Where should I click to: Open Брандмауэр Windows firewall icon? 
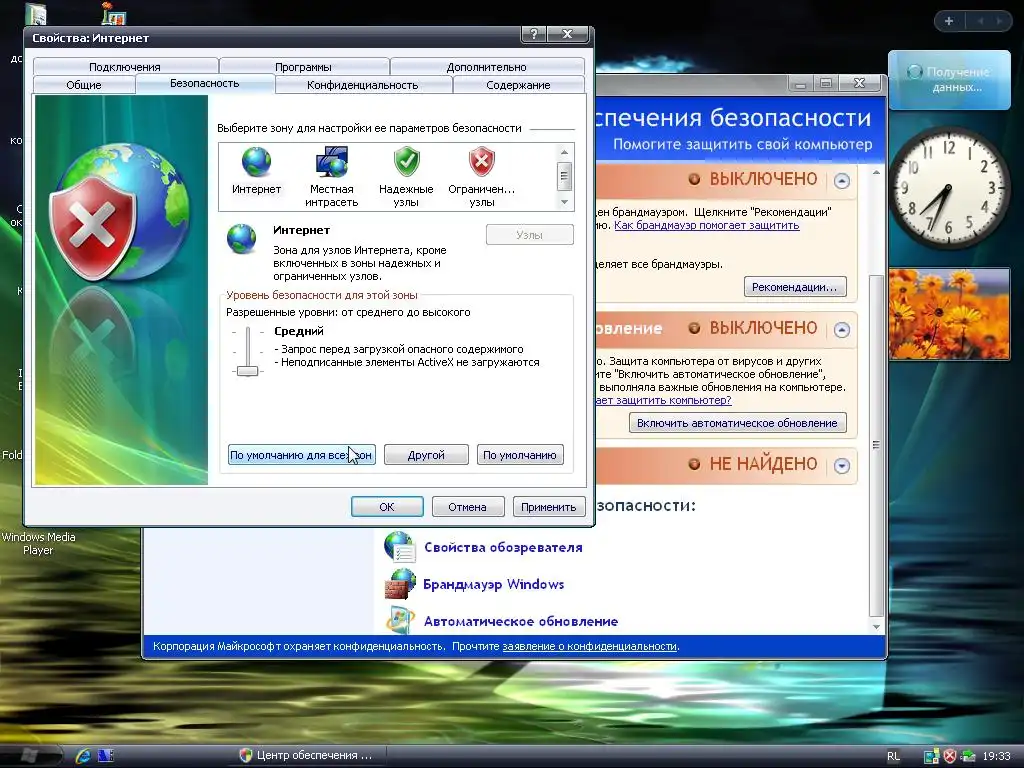(x=400, y=584)
